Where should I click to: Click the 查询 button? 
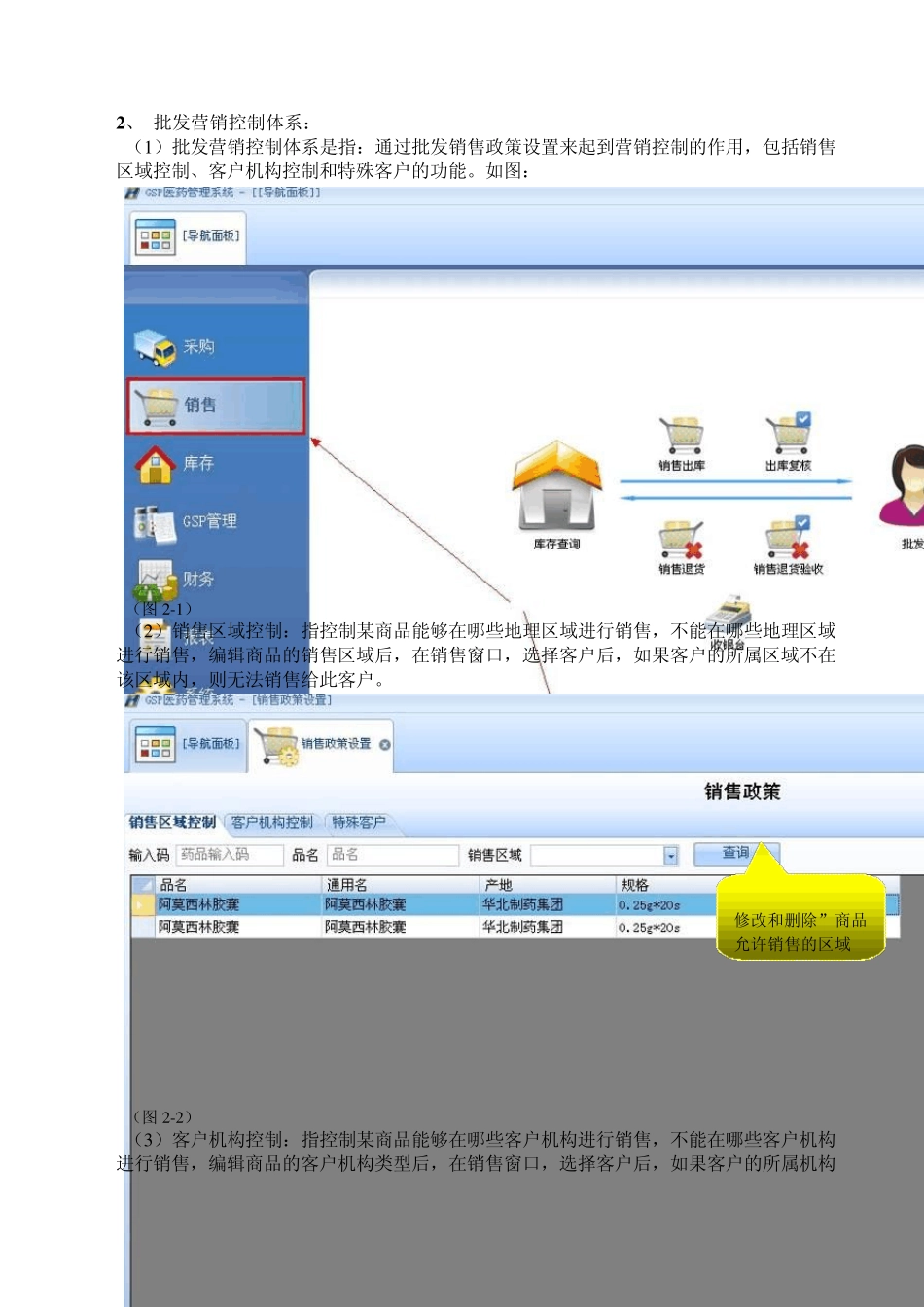click(x=736, y=854)
